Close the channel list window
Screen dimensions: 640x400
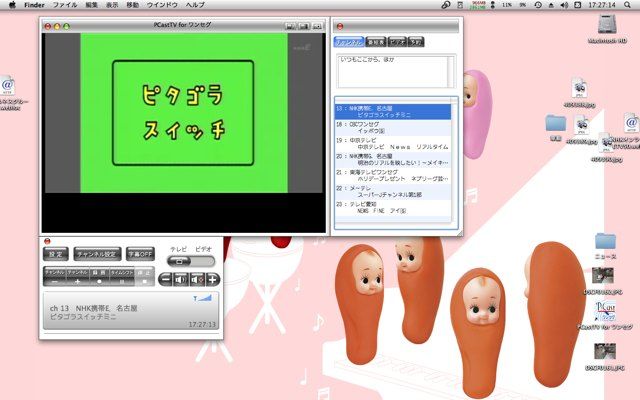340,27
